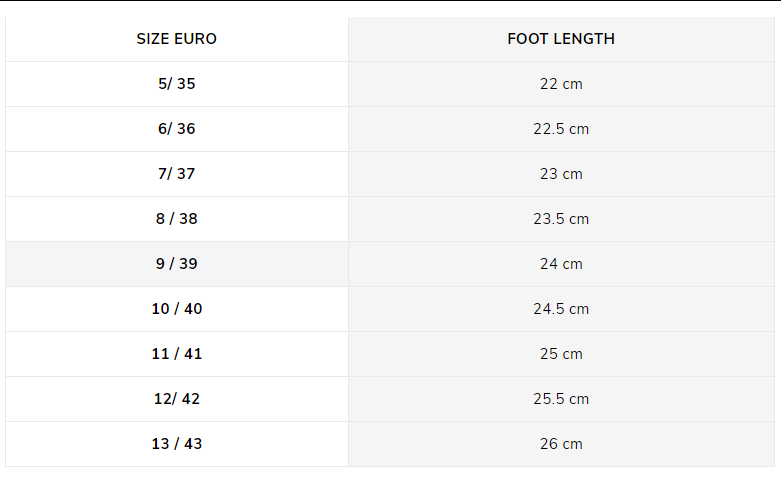781x495 pixels.
Task: Click the 24 cm foot length value
Action: pyautogui.click(x=561, y=264)
